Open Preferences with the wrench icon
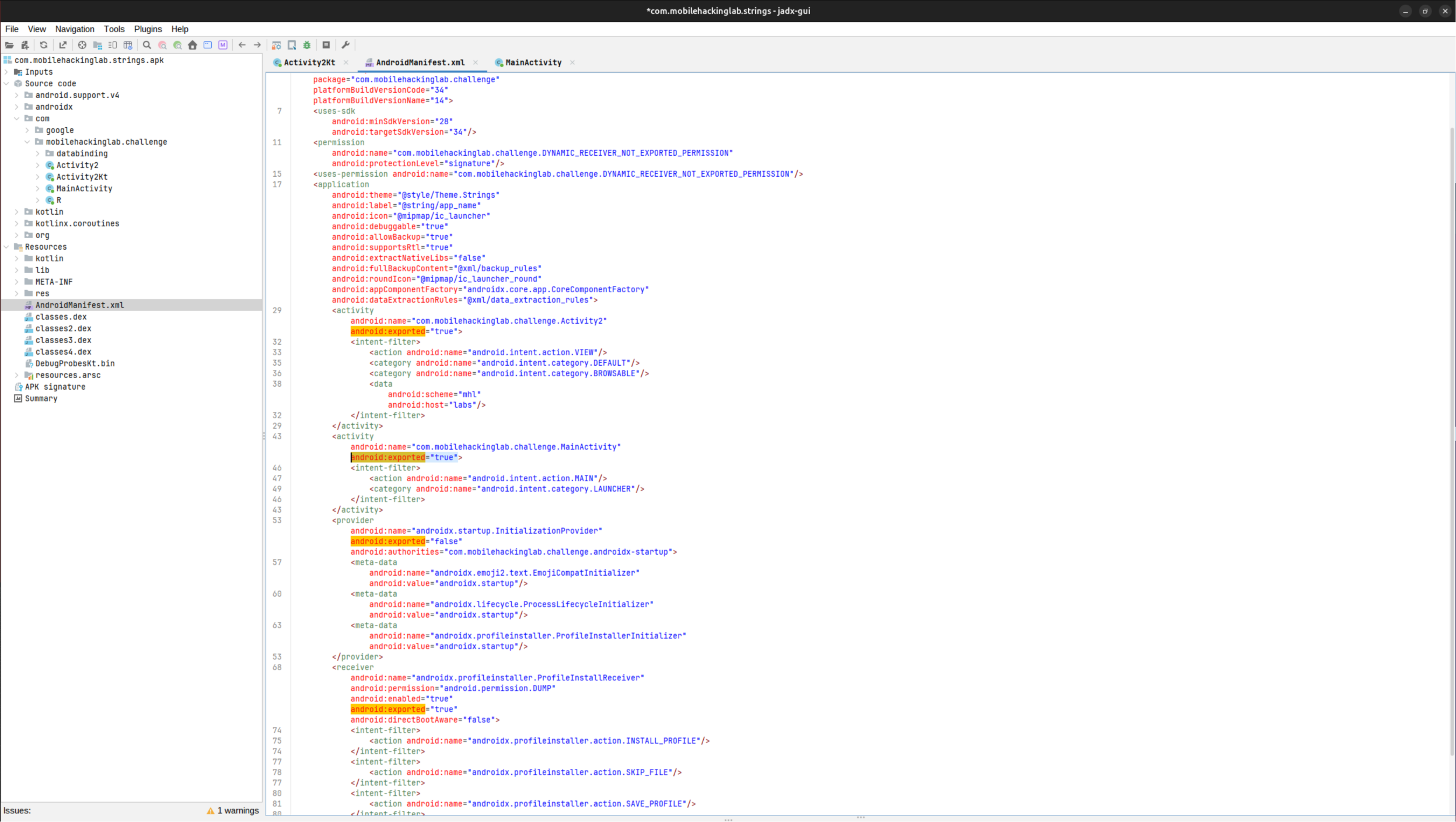 (x=345, y=45)
